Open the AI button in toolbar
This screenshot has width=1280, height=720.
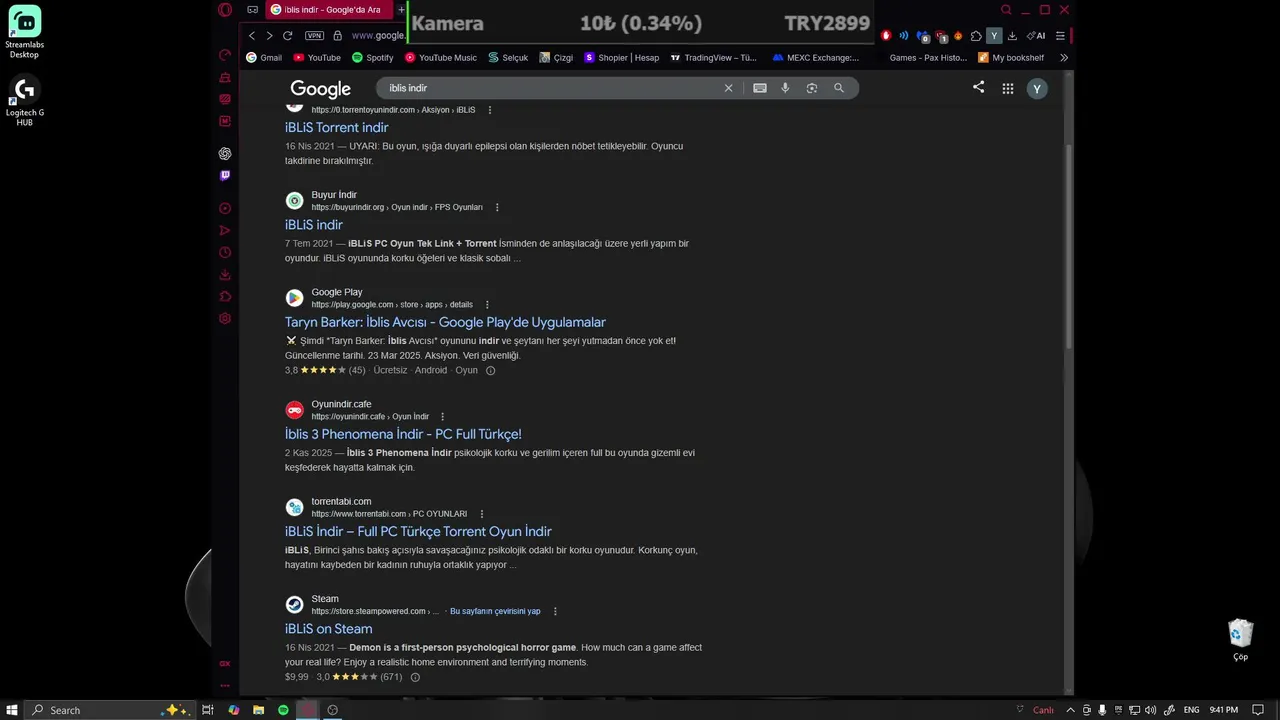click(x=1036, y=36)
